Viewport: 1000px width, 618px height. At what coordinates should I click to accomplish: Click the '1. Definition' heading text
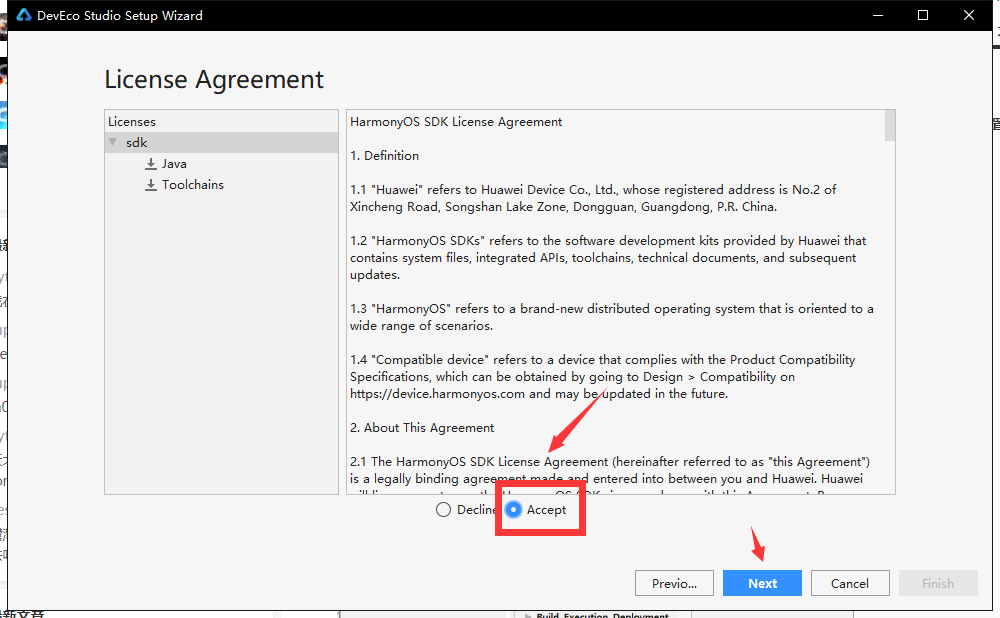coord(385,156)
